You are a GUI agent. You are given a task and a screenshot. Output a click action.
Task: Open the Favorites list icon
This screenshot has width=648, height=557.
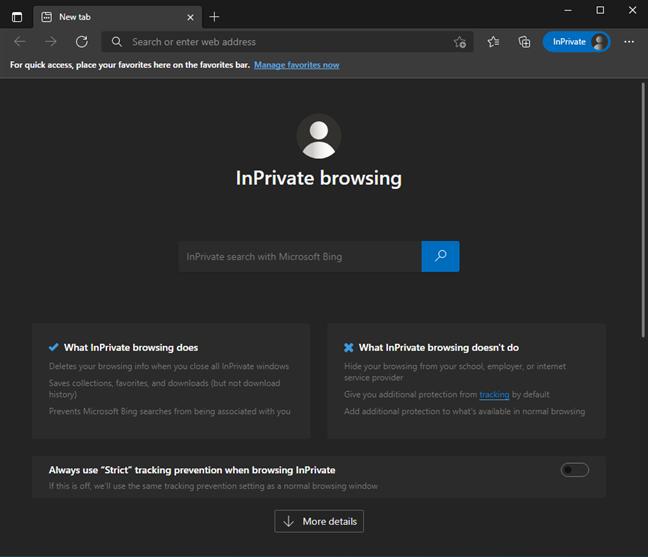point(493,42)
